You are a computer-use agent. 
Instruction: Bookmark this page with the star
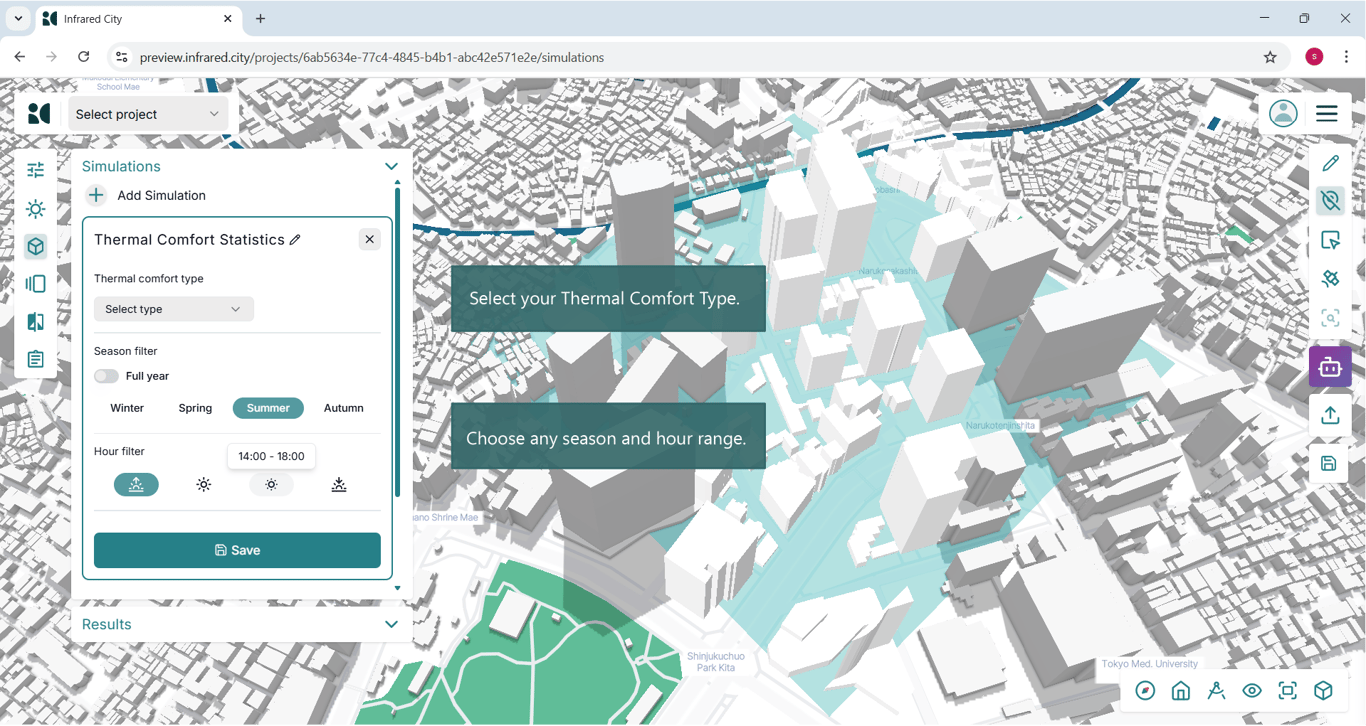pyautogui.click(x=1270, y=57)
